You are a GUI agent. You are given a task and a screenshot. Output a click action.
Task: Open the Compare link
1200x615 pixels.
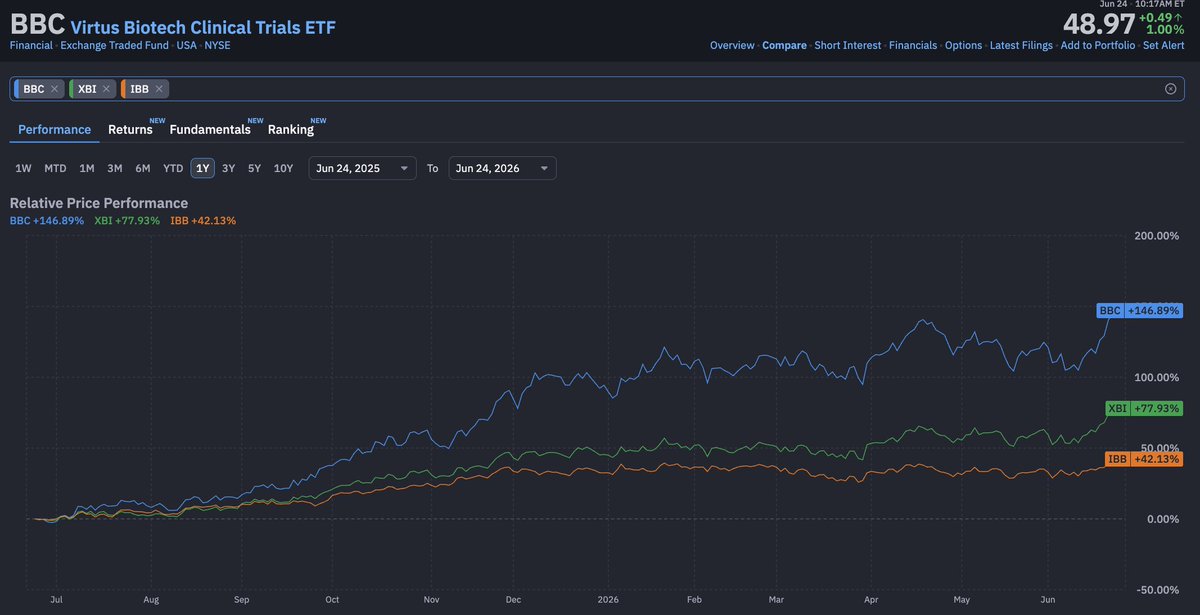pyautogui.click(x=784, y=46)
